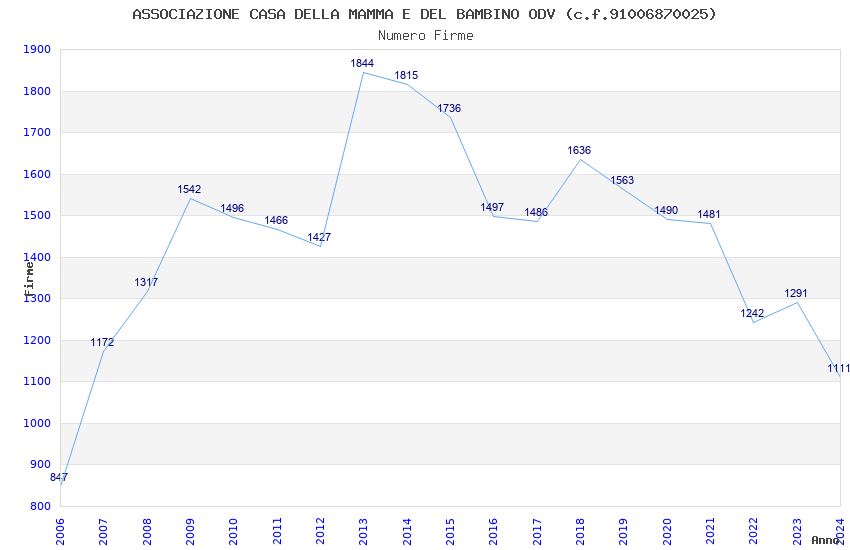Click the 2019 x-axis year label
The height and width of the screenshot is (550, 850).
[x=623, y=532]
